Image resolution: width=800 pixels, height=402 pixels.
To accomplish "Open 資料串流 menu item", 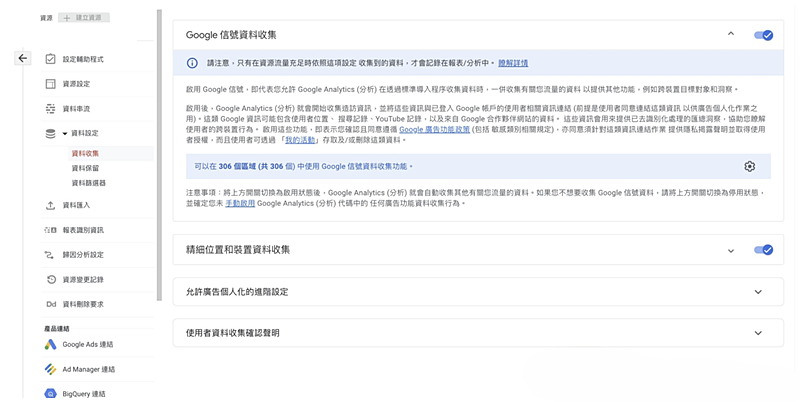I will coord(76,109).
